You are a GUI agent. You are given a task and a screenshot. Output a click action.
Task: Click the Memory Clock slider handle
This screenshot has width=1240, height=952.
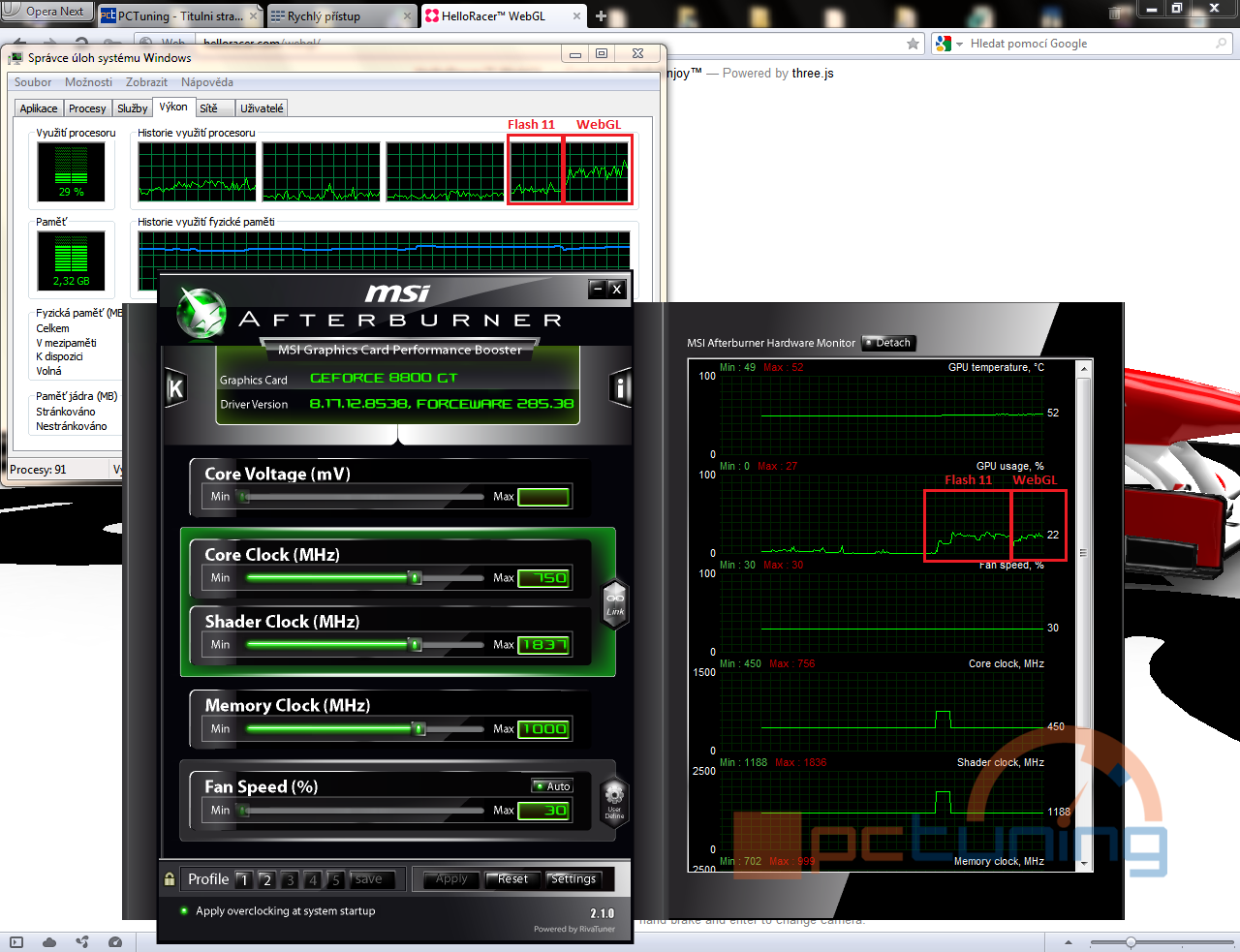point(419,729)
